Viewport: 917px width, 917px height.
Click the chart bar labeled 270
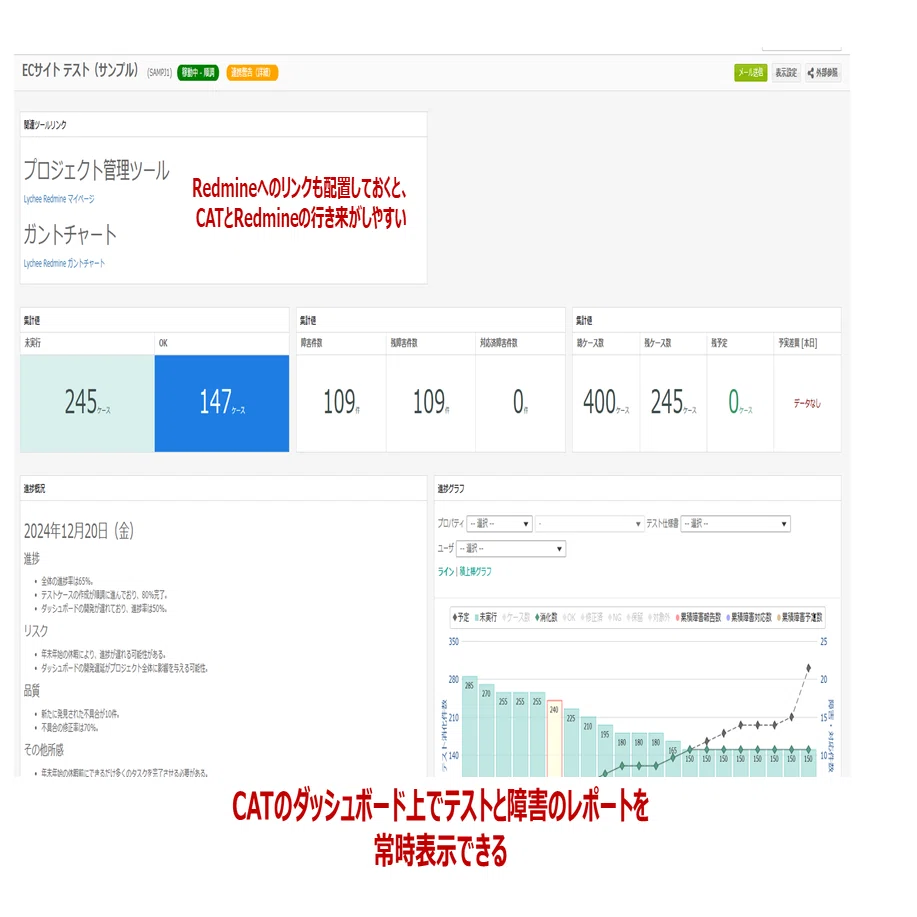487,730
